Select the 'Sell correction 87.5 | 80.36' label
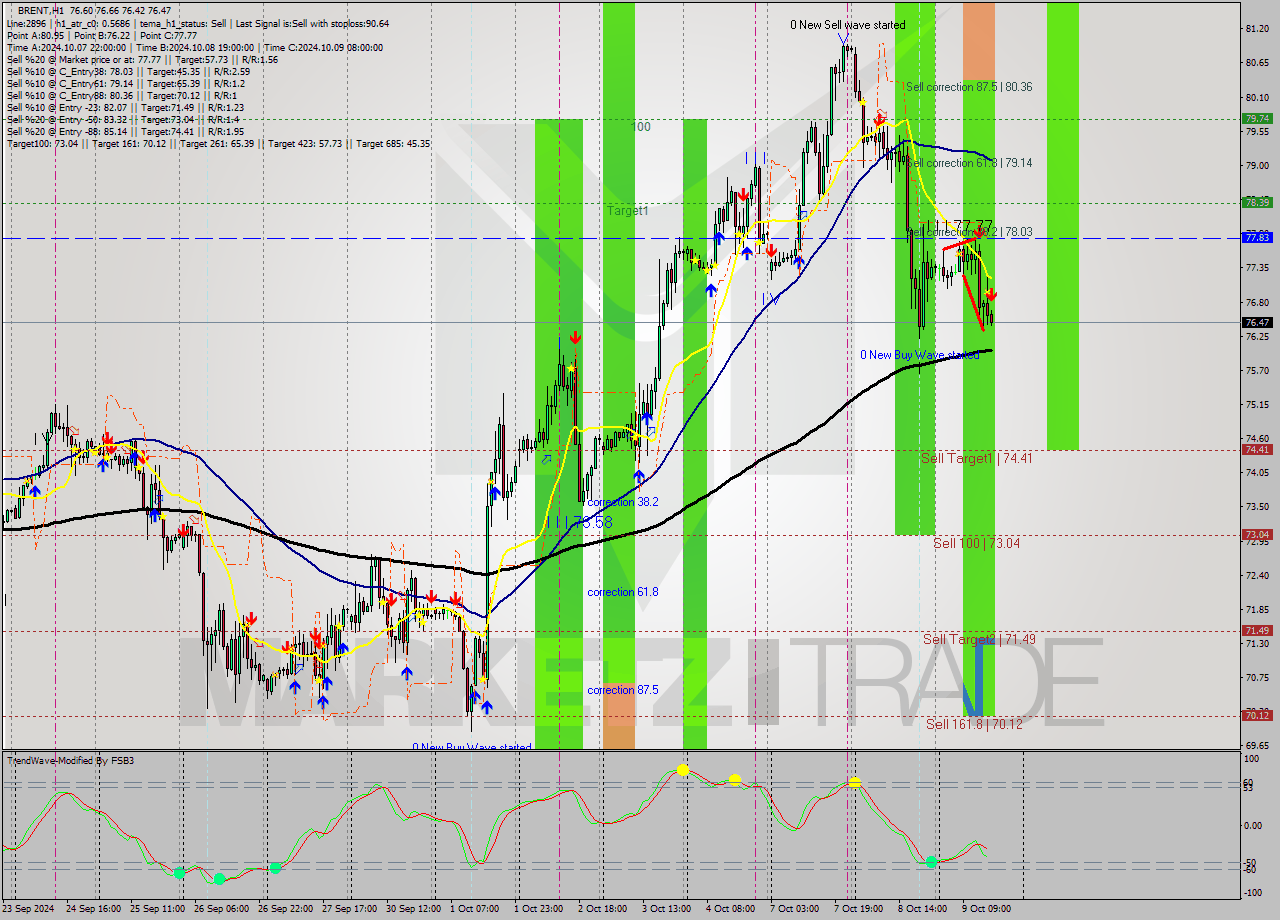The image size is (1280, 920). tap(969, 87)
